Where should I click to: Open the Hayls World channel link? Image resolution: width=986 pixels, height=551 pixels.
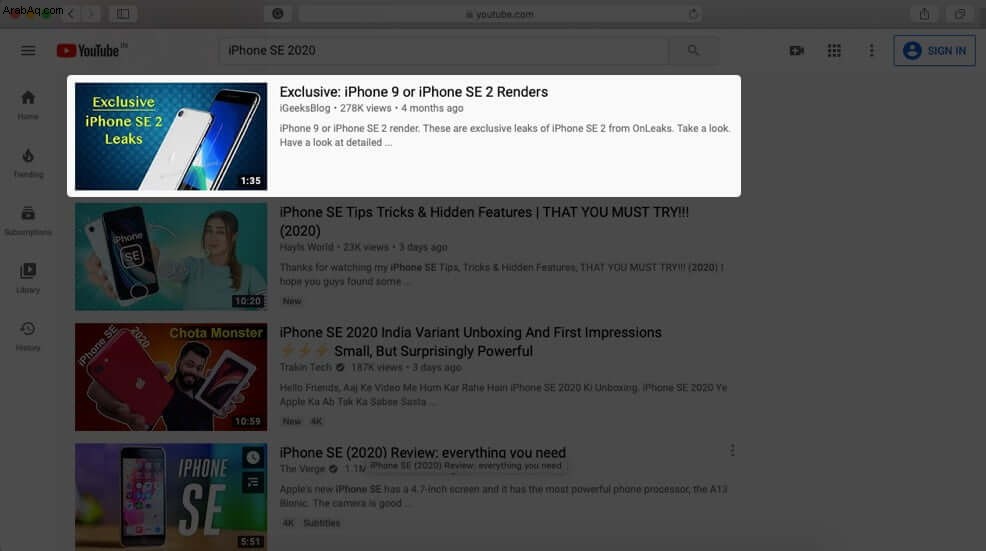click(x=307, y=247)
